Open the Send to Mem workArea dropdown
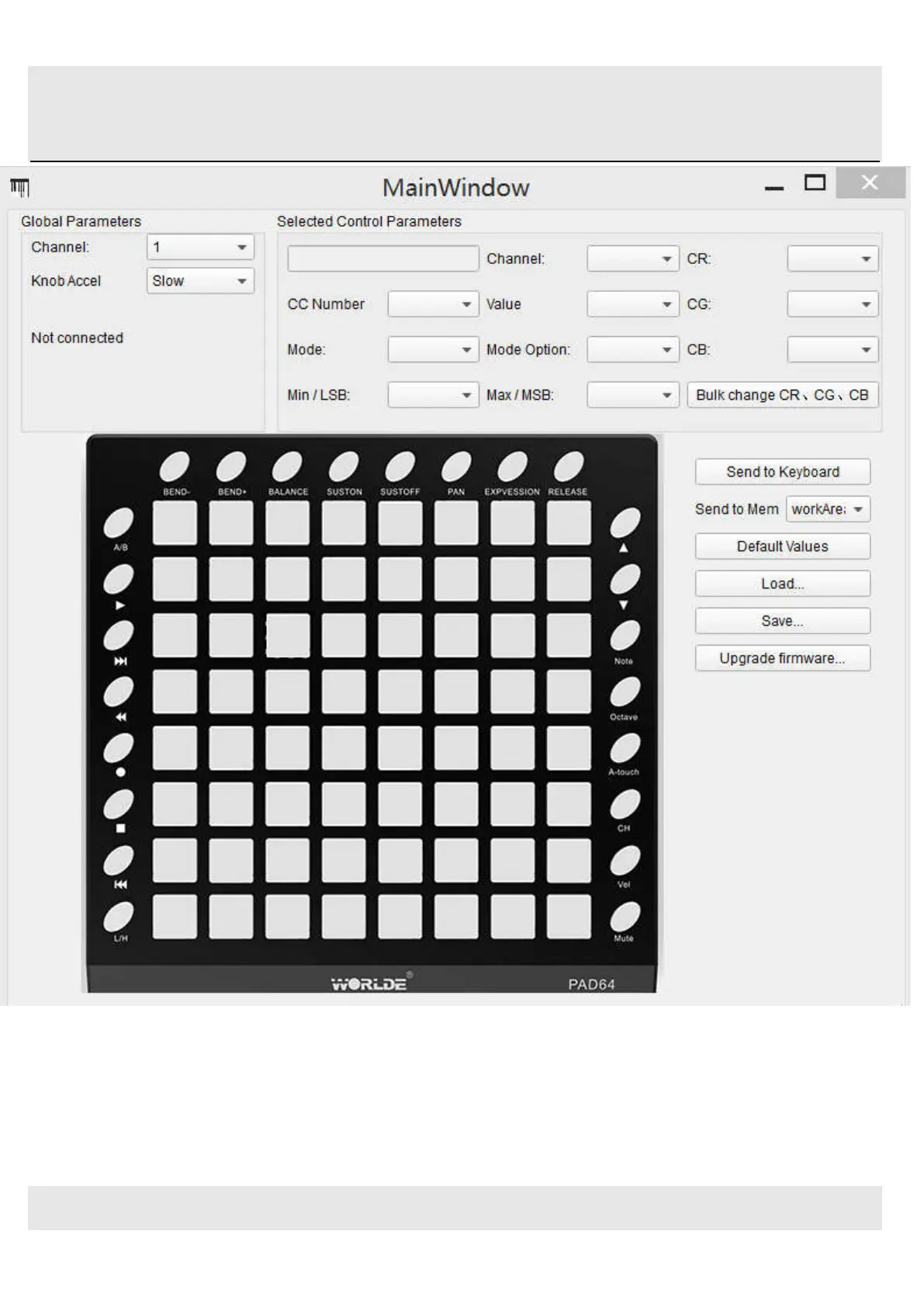The image size is (924, 1307). click(x=828, y=509)
